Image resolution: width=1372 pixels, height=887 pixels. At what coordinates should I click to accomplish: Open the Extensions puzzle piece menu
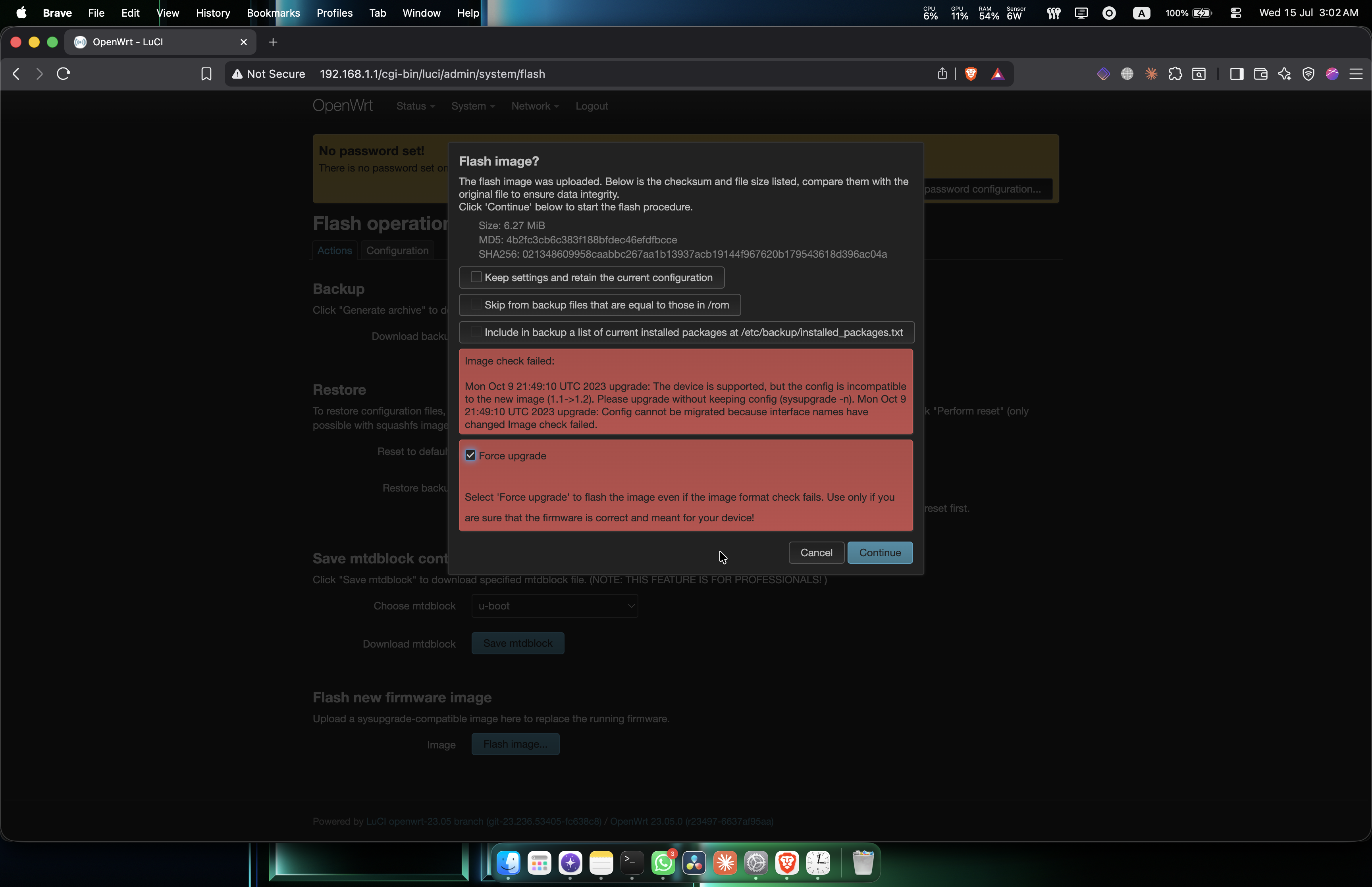tap(1175, 74)
